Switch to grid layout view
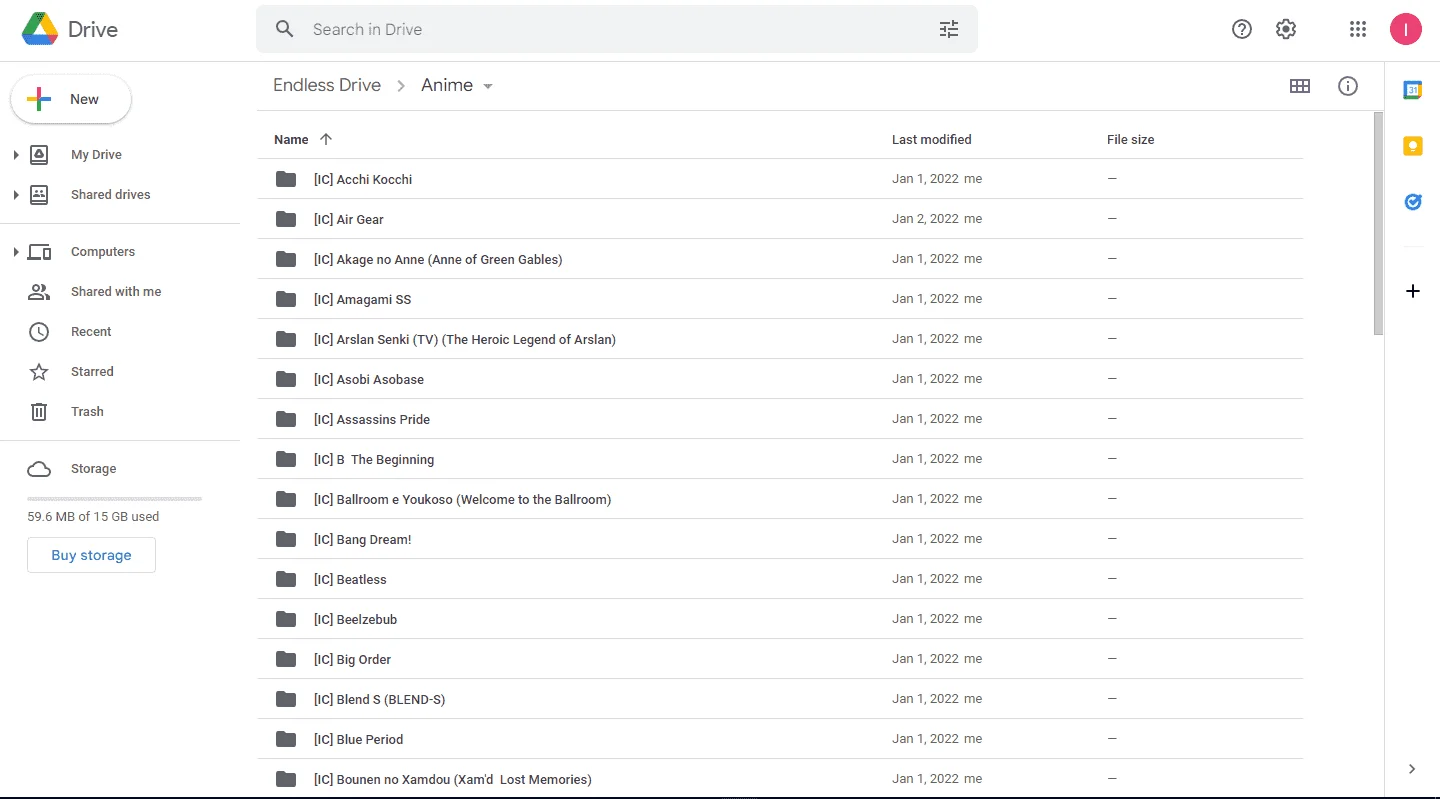Image resolution: width=1440 pixels, height=799 pixels. (1300, 86)
